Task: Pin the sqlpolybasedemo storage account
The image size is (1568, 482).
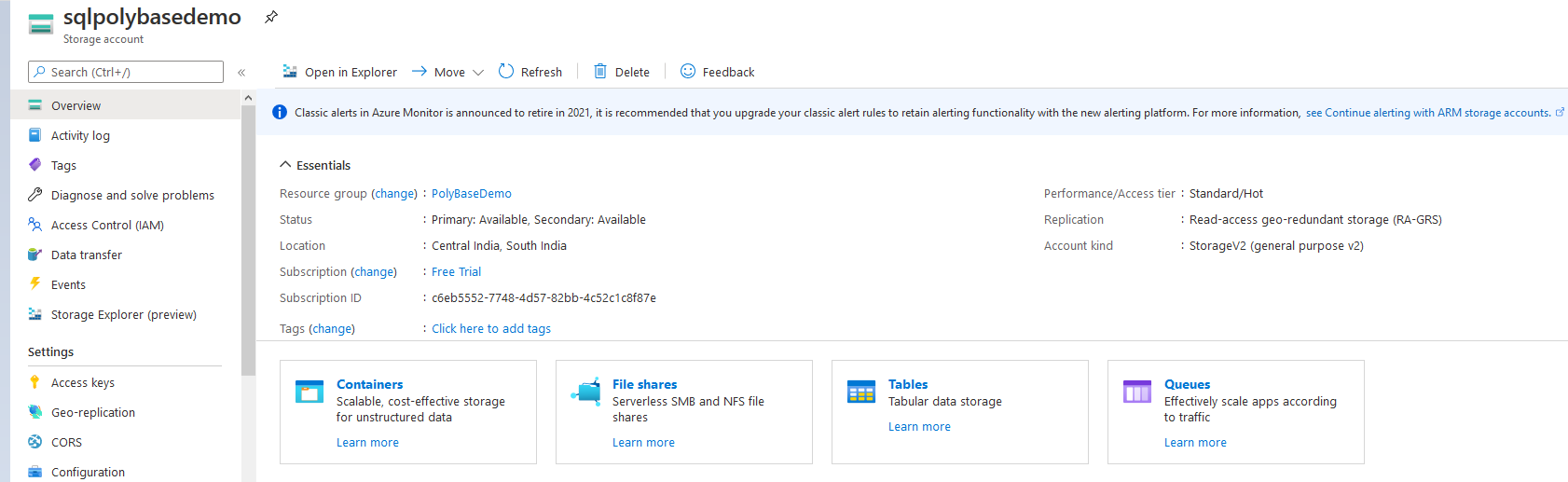Action: 271,17
